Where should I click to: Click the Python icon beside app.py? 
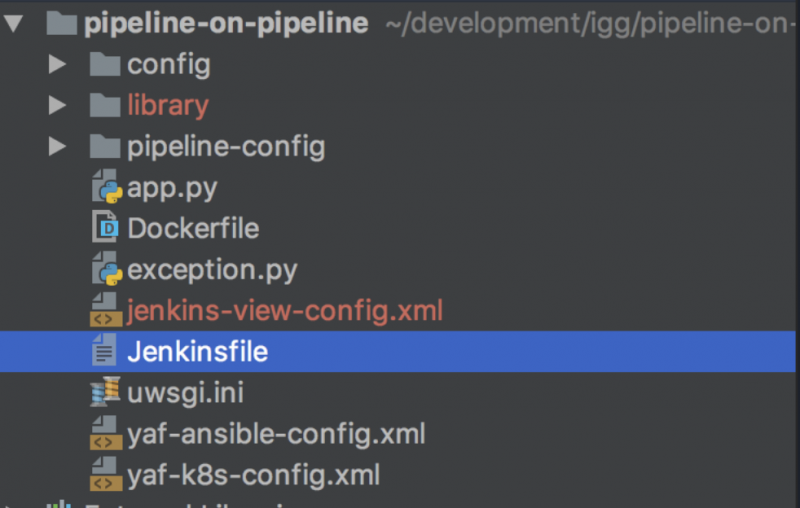tap(106, 188)
